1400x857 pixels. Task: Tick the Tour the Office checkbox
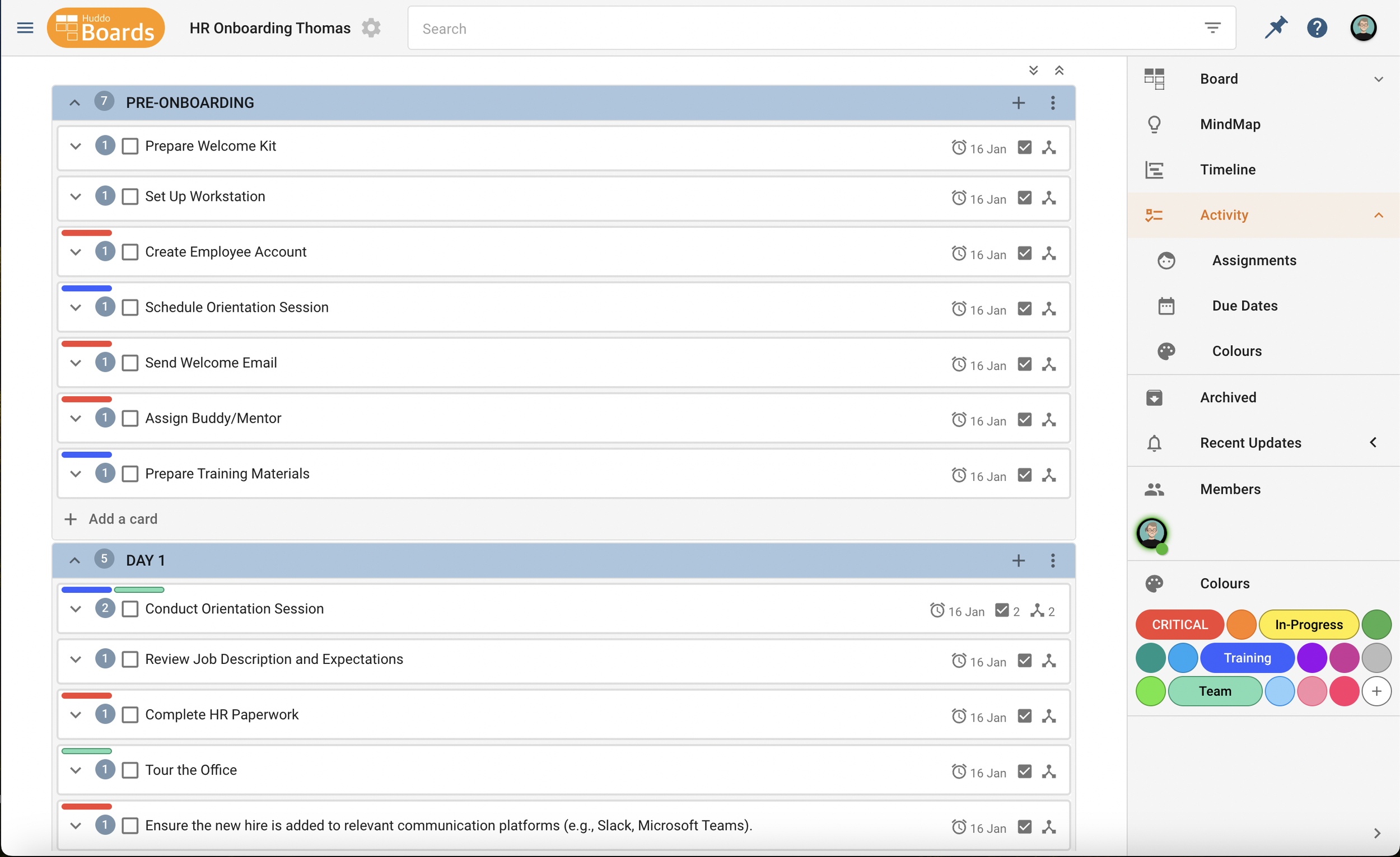click(x=130, y=770)
